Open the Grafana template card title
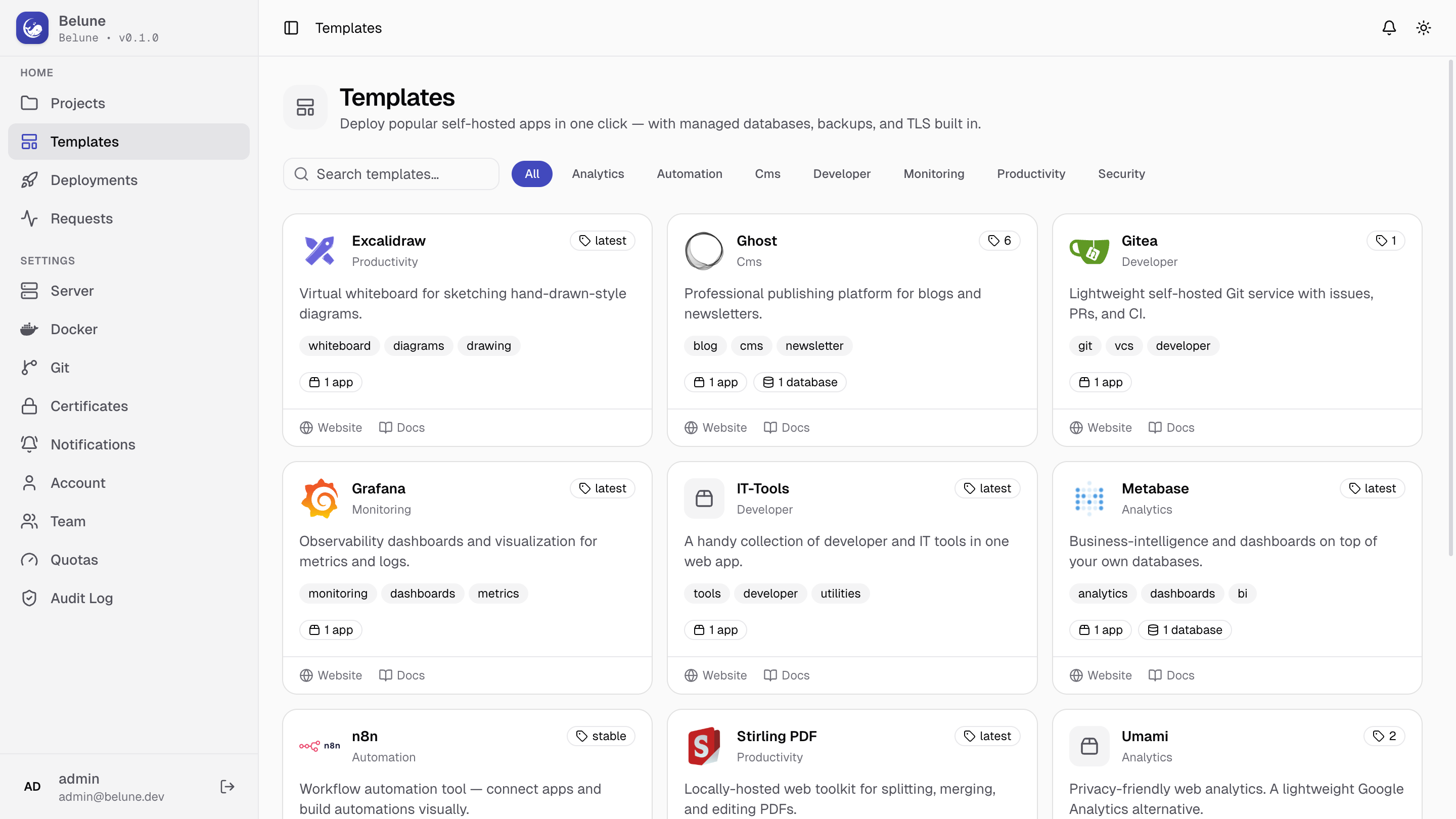This screenshot has height=819, width=1456. point(379,488)
